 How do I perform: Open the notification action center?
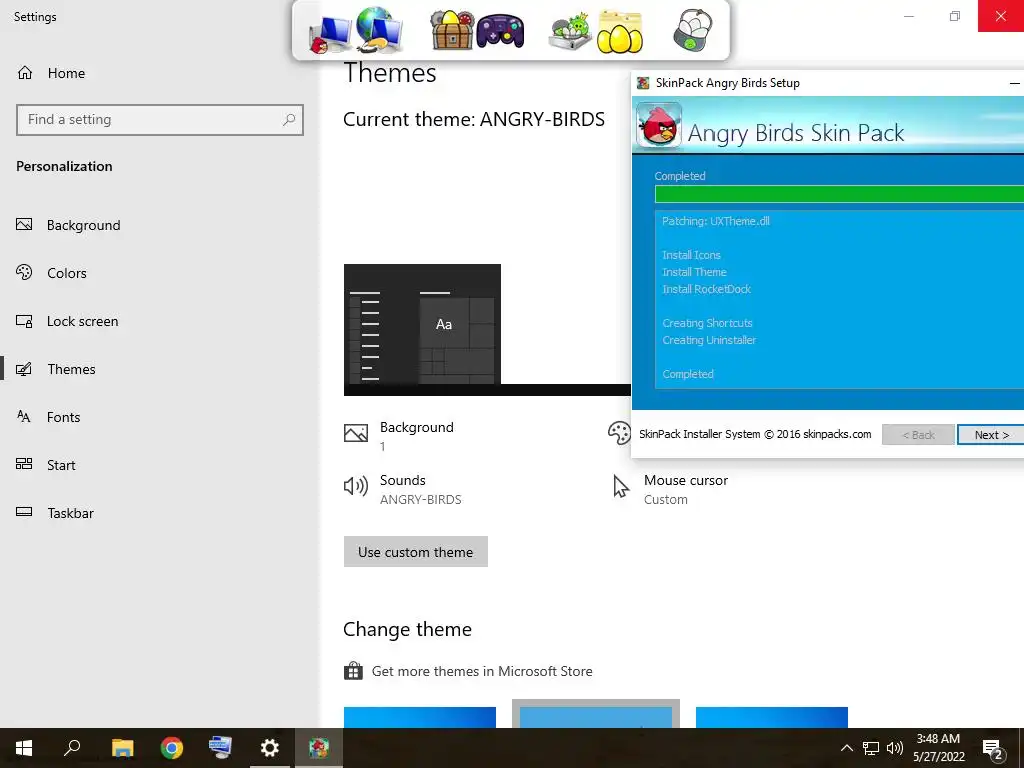[x=992, y=749]
